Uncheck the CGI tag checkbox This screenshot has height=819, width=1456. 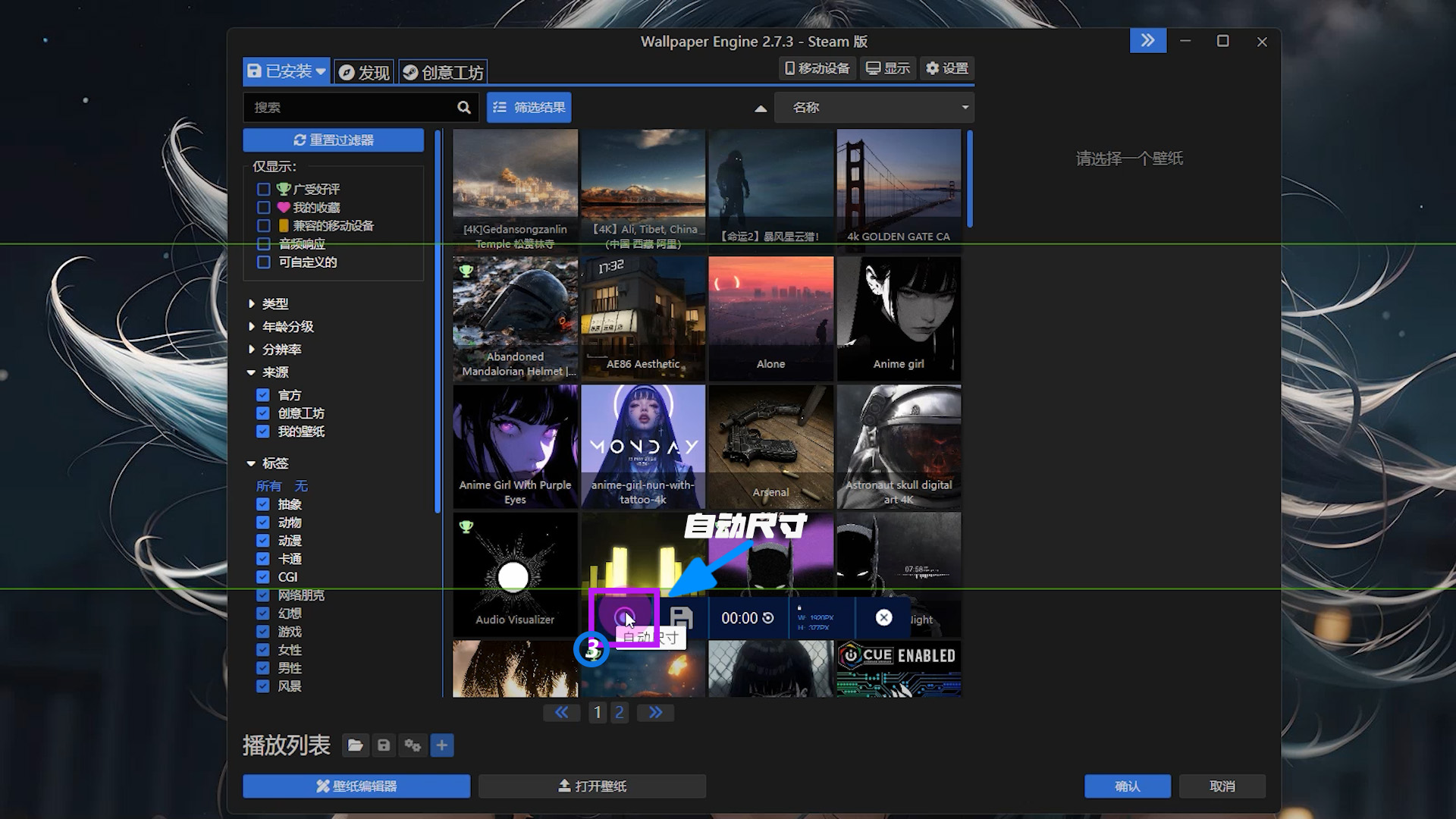pyautogui.click(x=262, y=576)
